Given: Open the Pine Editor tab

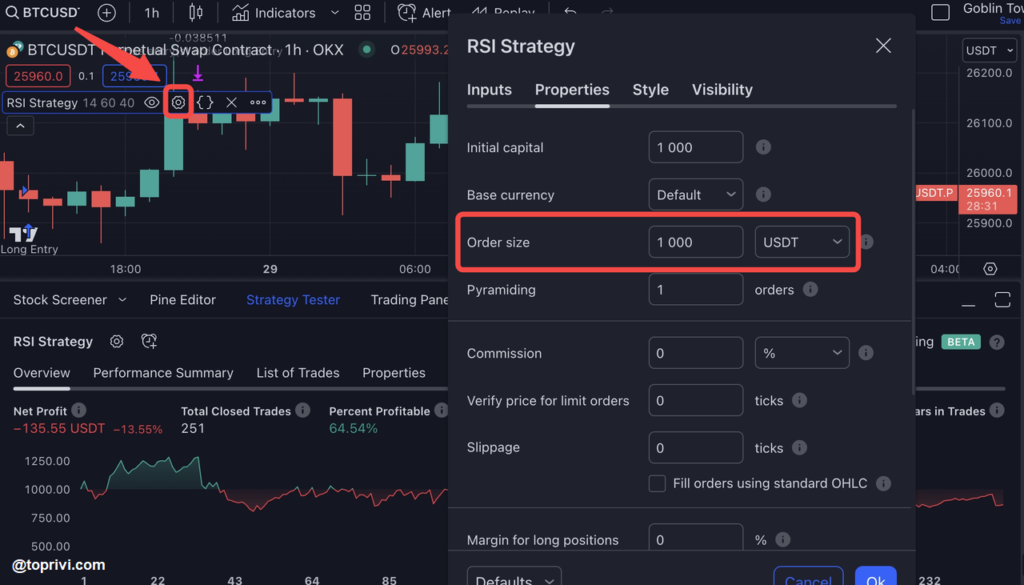Looking at the screenshot, I should (x=183, y=300).
